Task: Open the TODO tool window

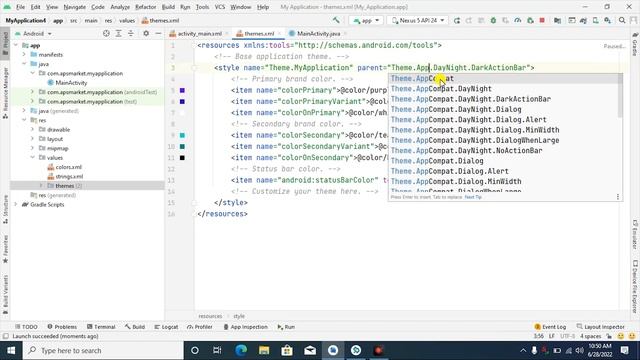Action: (26, 327)
